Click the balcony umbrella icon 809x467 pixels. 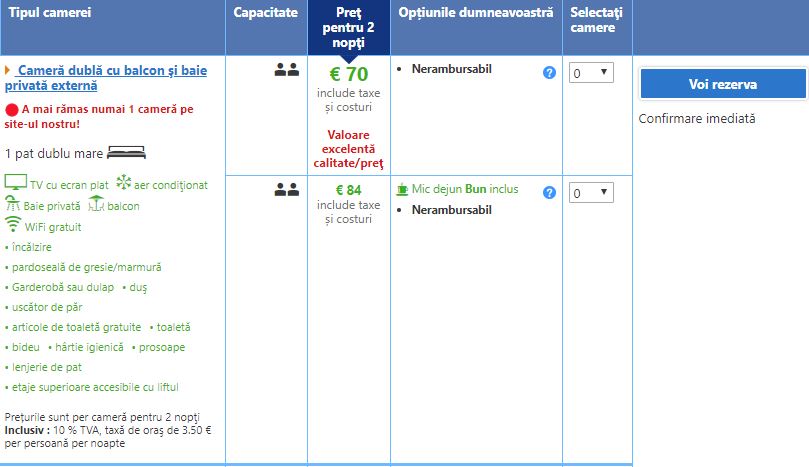pyautogui.click(x=96, y=204)
